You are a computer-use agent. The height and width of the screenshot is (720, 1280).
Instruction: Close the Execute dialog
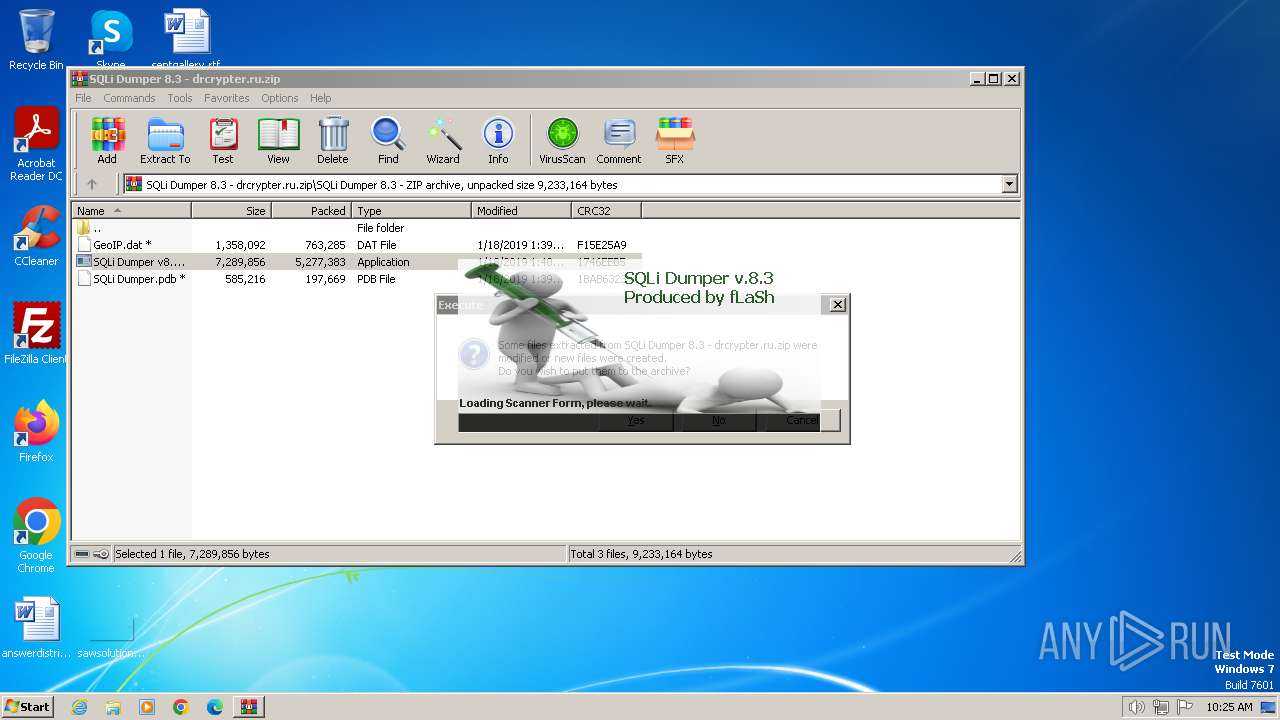coord(838,305)
